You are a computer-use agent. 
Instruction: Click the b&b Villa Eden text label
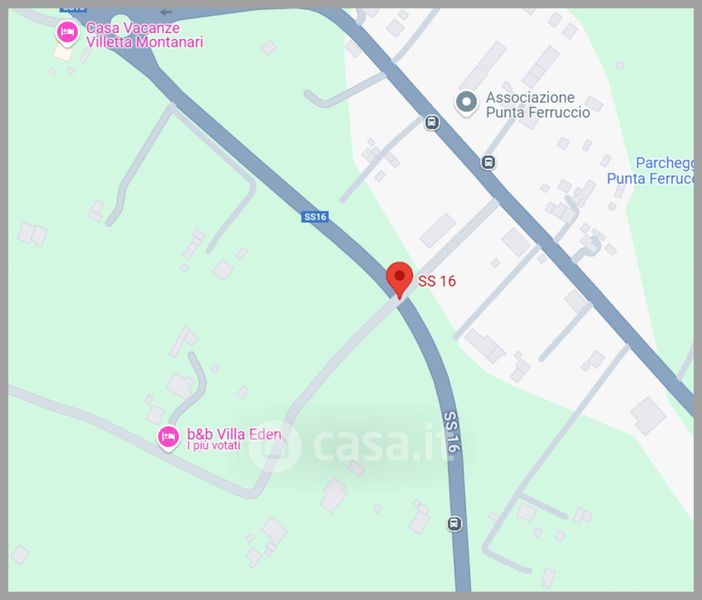(234, 434)
